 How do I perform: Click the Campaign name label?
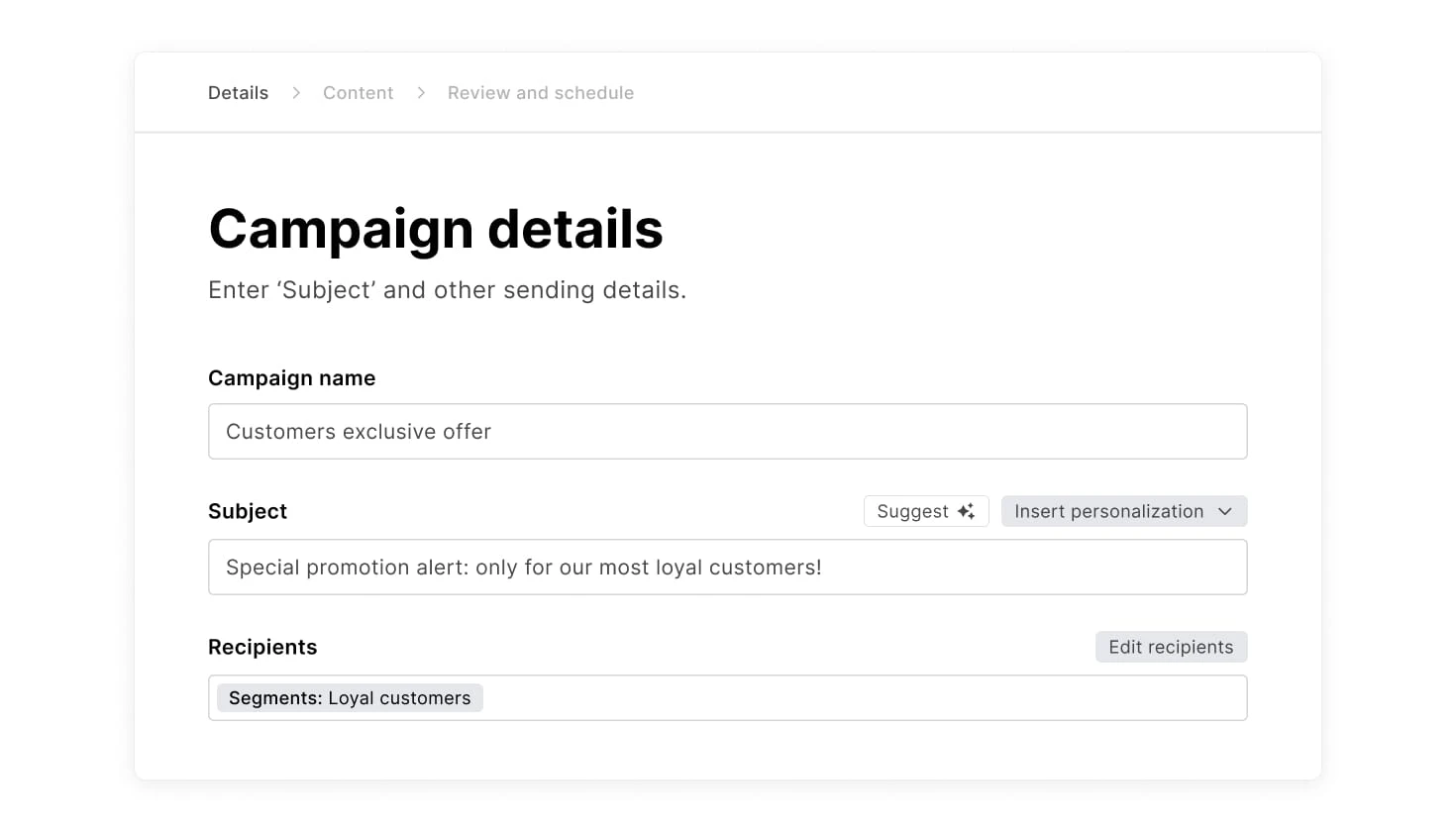(291, 378)
